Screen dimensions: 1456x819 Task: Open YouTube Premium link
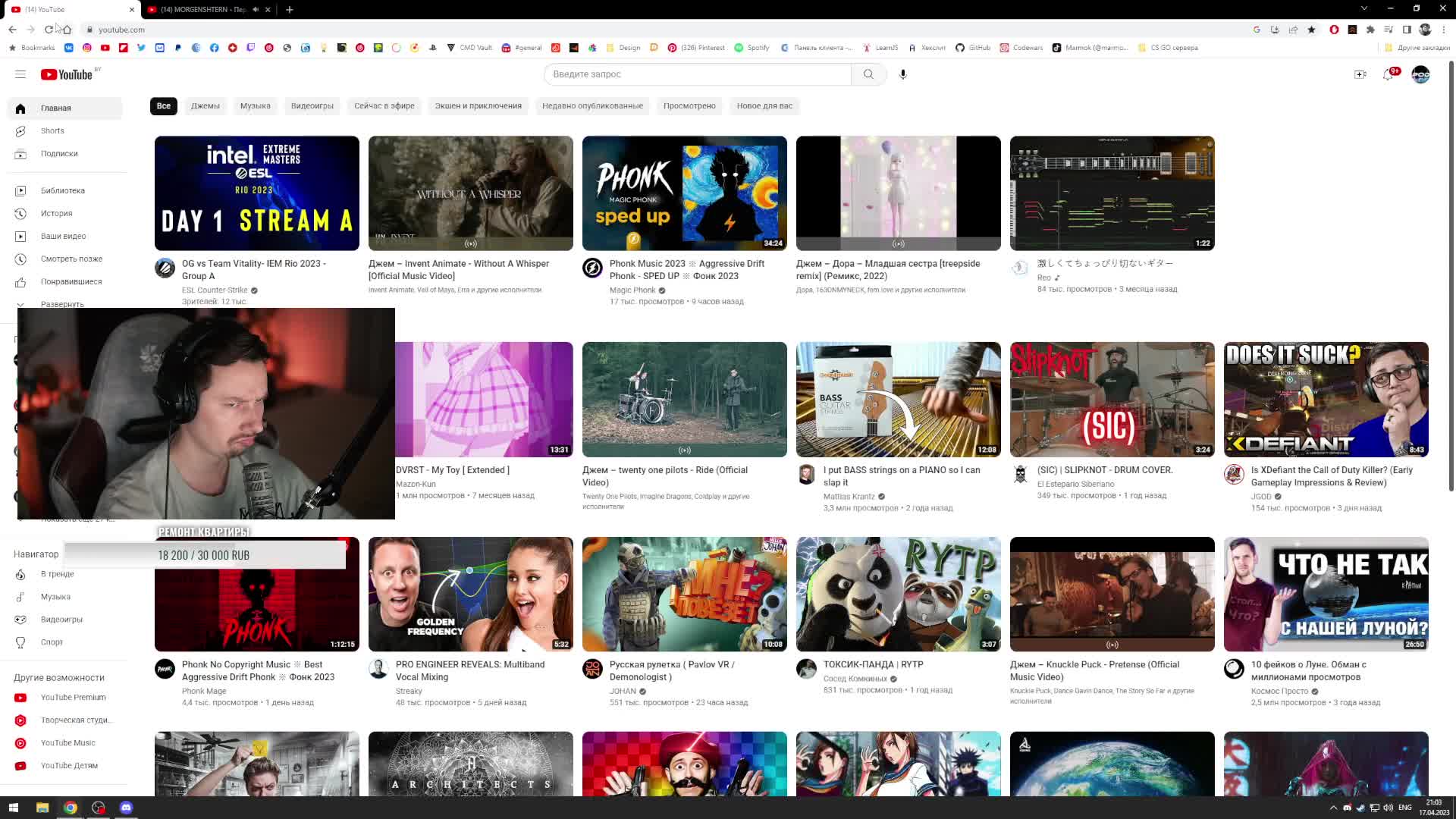(65, 698)
